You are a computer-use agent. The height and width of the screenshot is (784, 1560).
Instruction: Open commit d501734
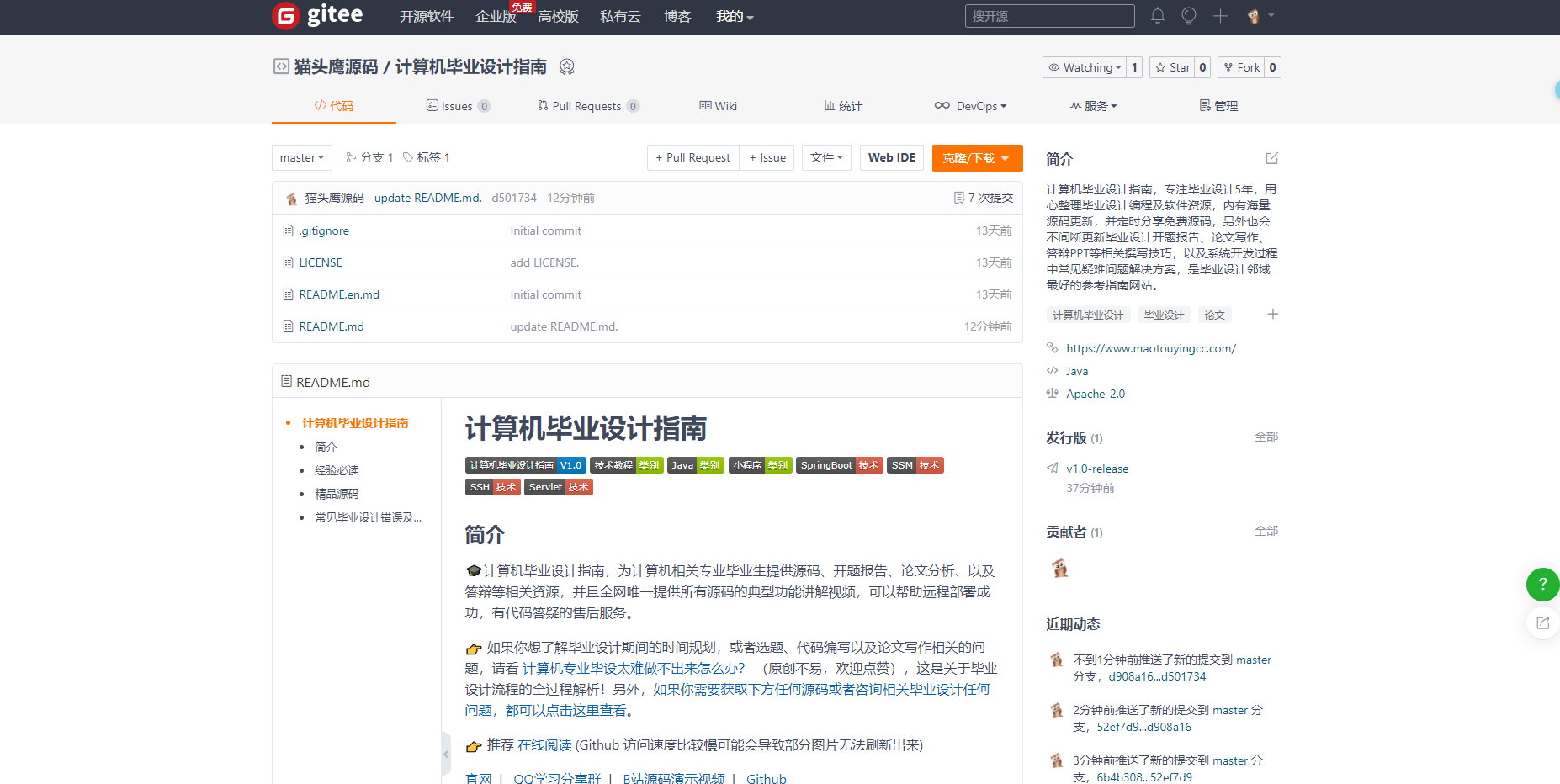click(x=514, y=198)
